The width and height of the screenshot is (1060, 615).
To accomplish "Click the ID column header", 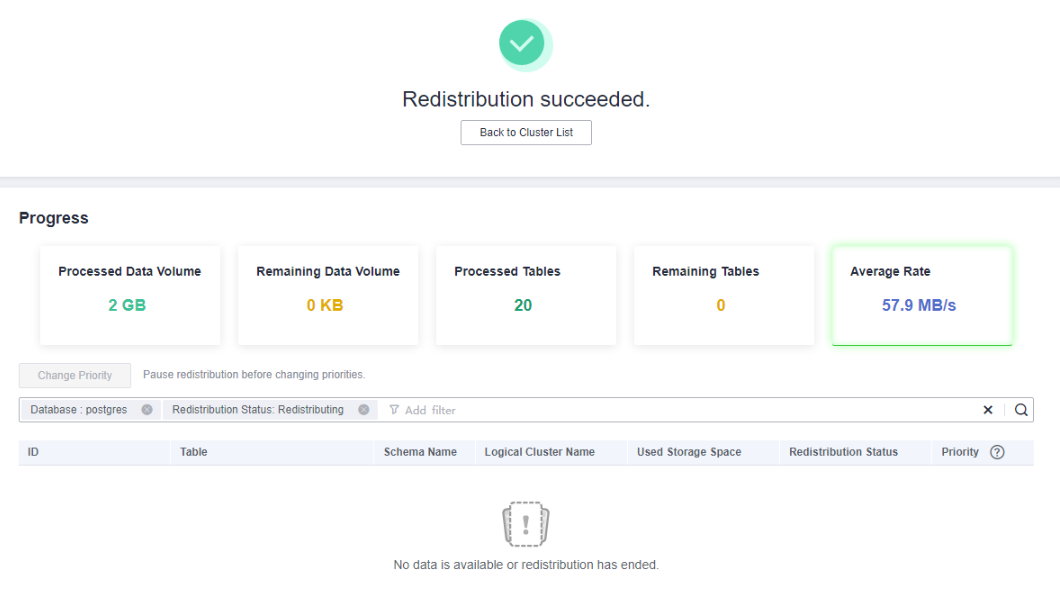I will (34, 452).
